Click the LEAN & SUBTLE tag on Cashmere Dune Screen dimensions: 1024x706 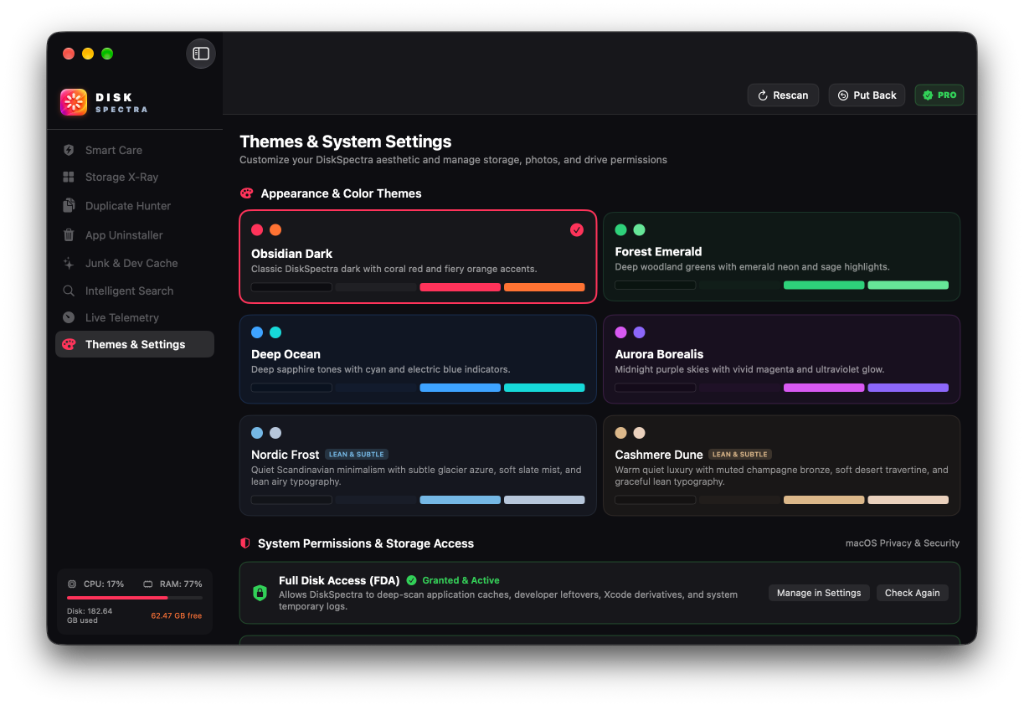pyautogui.click(x=740, y=455)
